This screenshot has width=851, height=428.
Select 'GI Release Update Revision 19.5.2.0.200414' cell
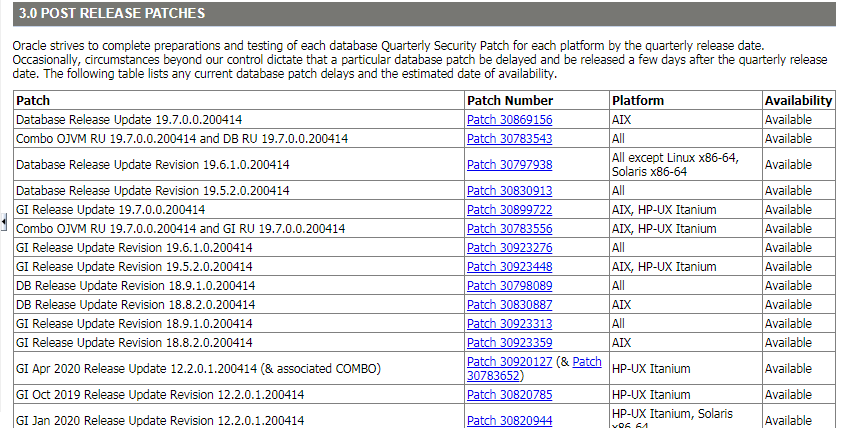point(239,267)
